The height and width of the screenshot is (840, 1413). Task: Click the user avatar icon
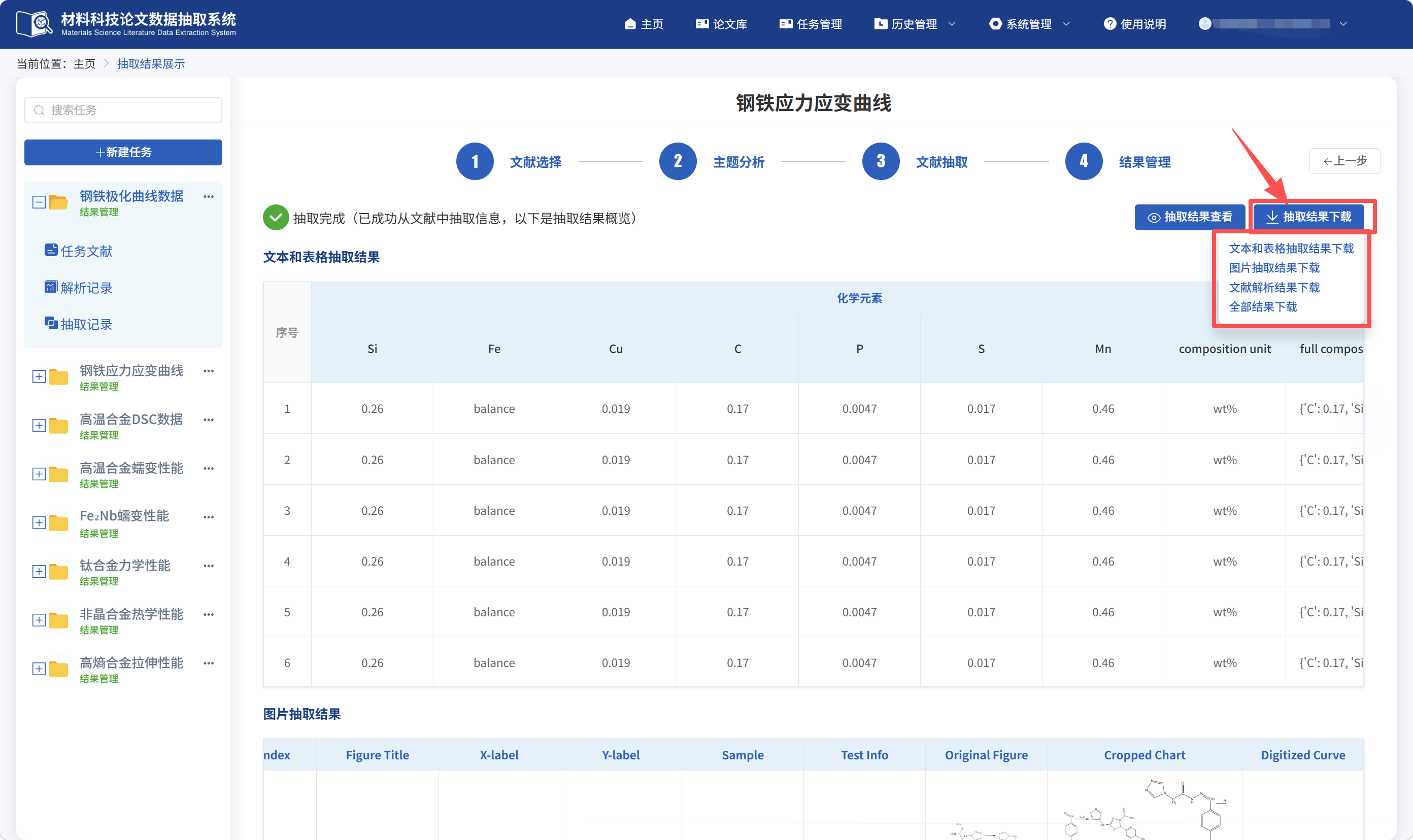point(1204,24)
